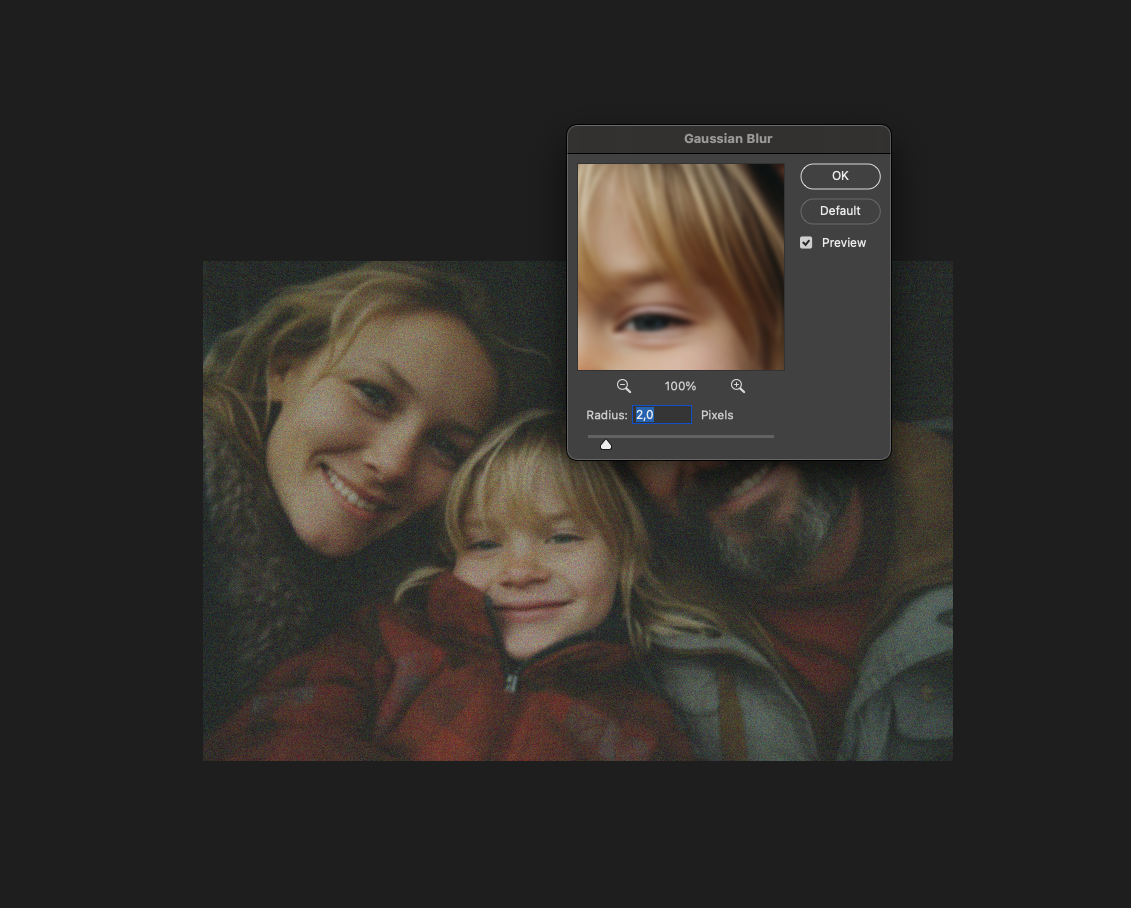Image resolution: width=1131 pixels, height=908 pixels.
Task: Click the Radius input field
Action: tap(661, 415)
